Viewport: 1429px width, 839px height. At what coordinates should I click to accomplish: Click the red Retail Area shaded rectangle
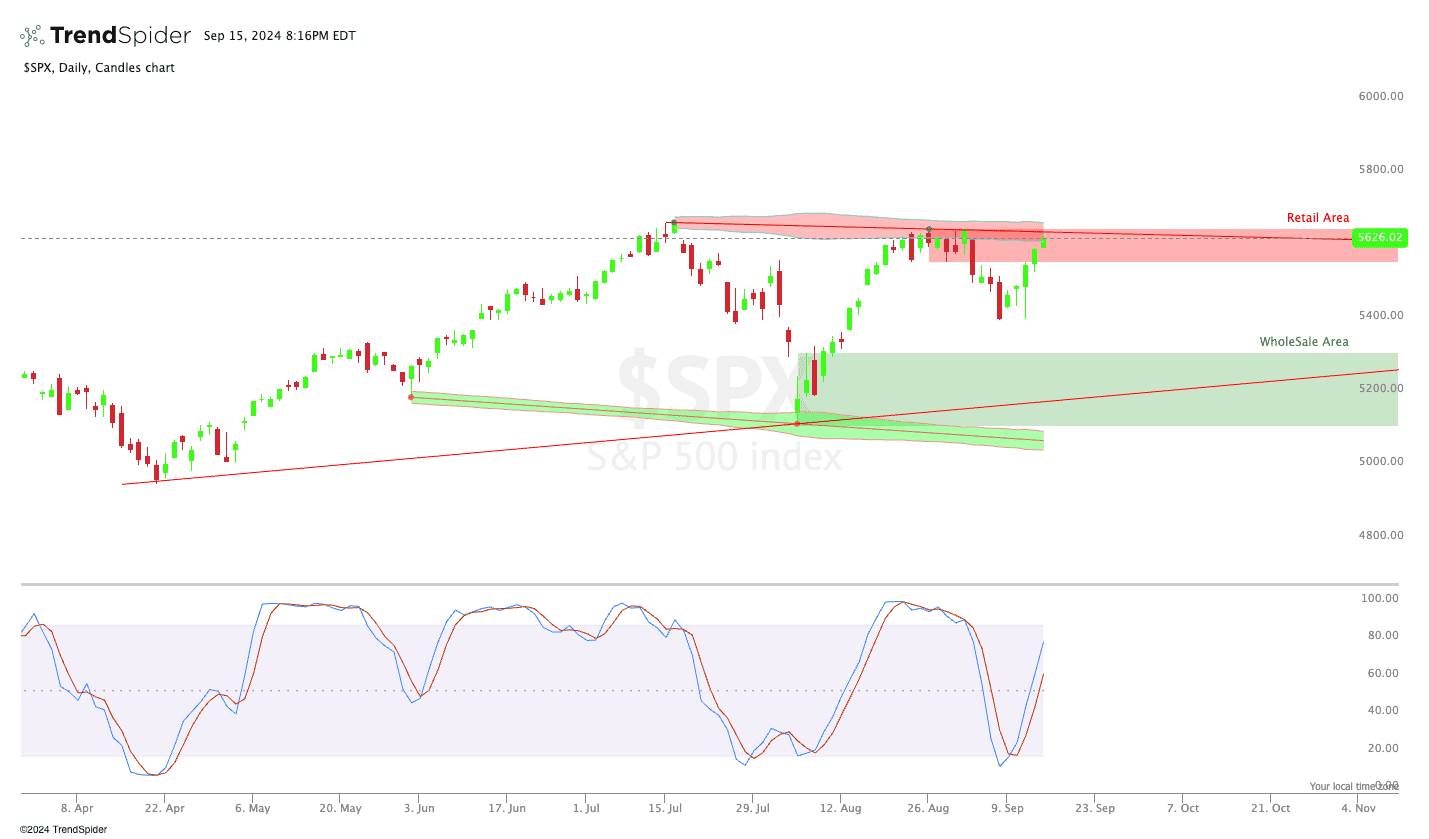1200,250
